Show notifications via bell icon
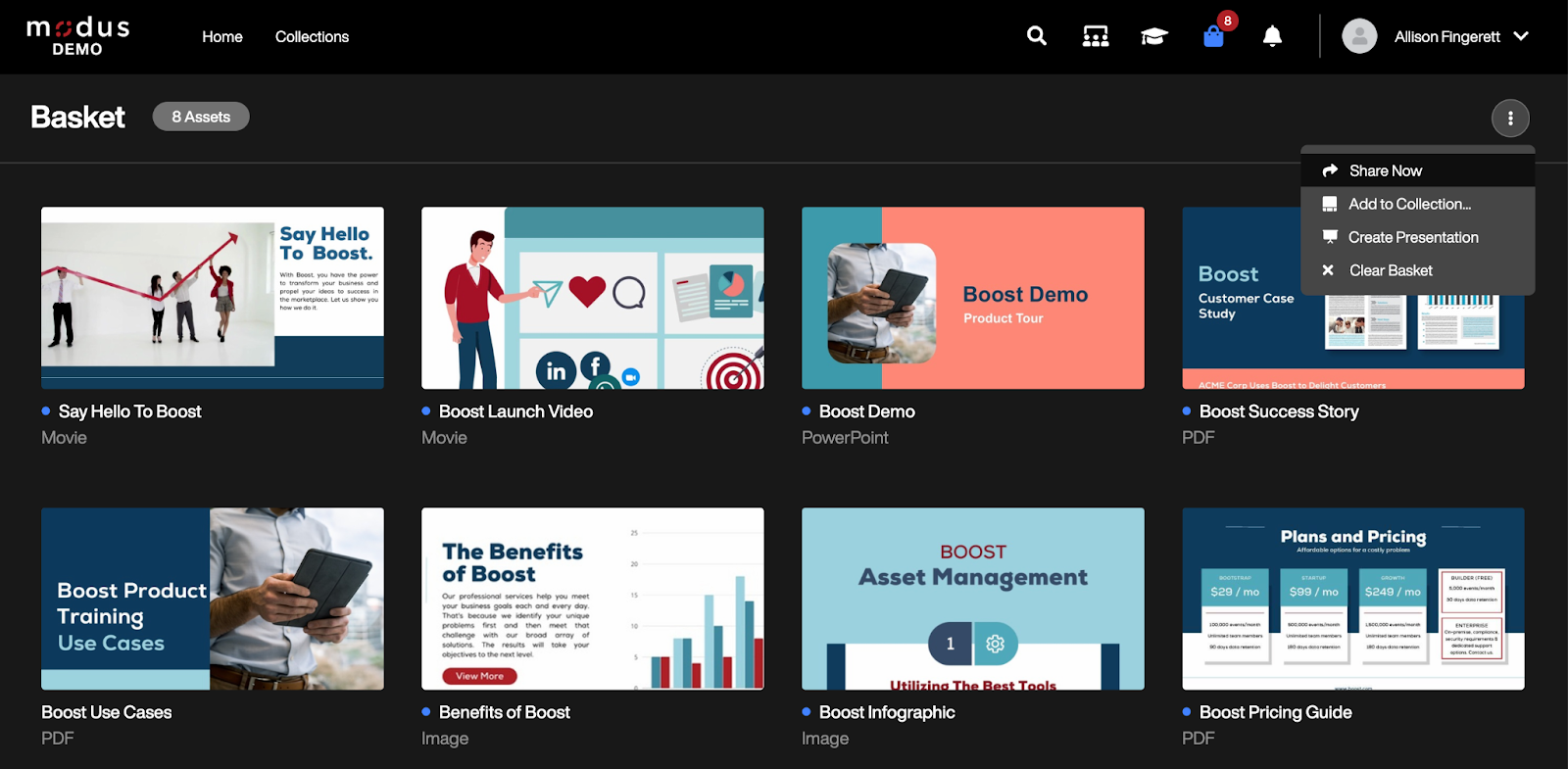This screenshot has width=1568, height=769. (1272, 37)
